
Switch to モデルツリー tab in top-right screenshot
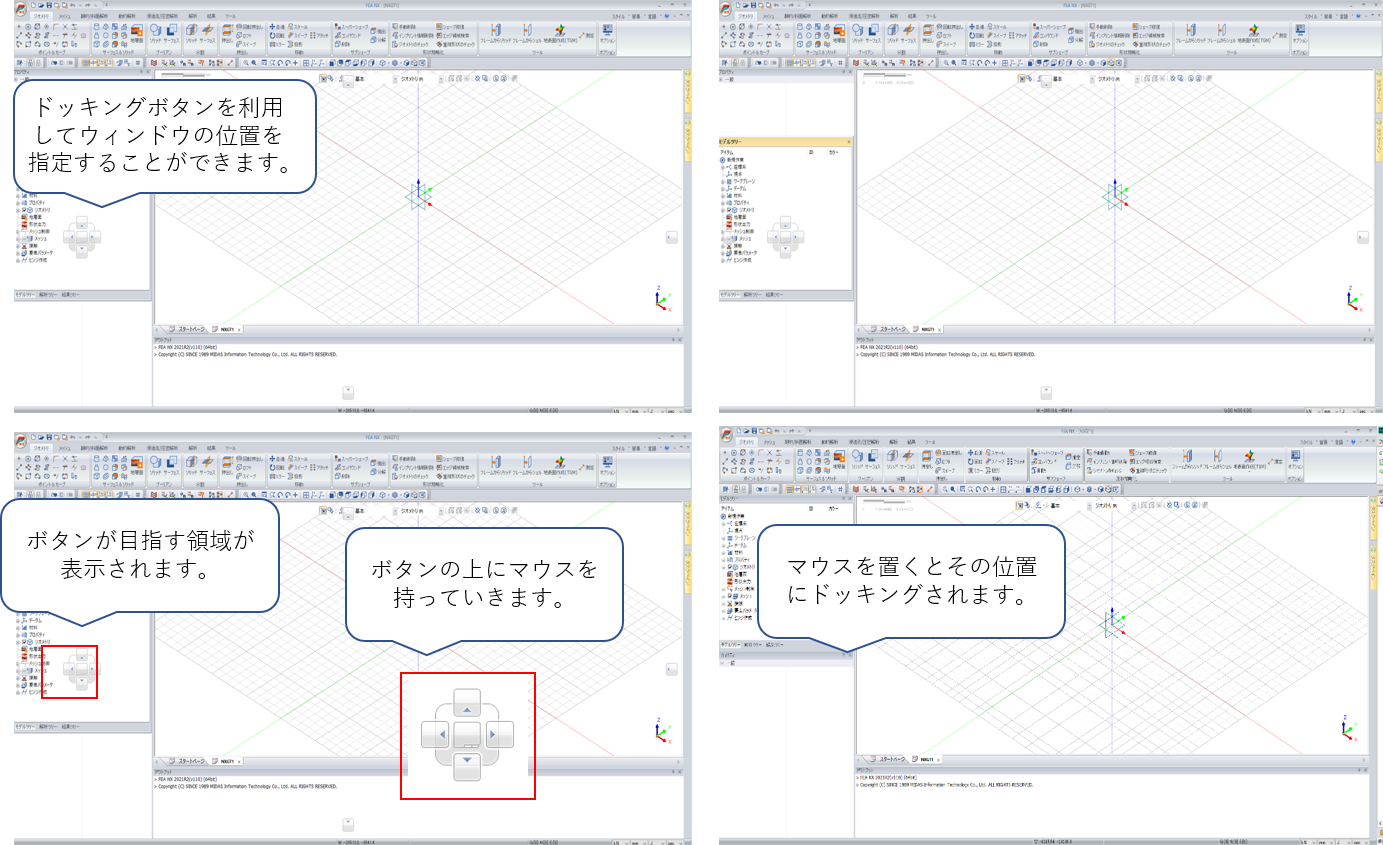coord(731,295)
